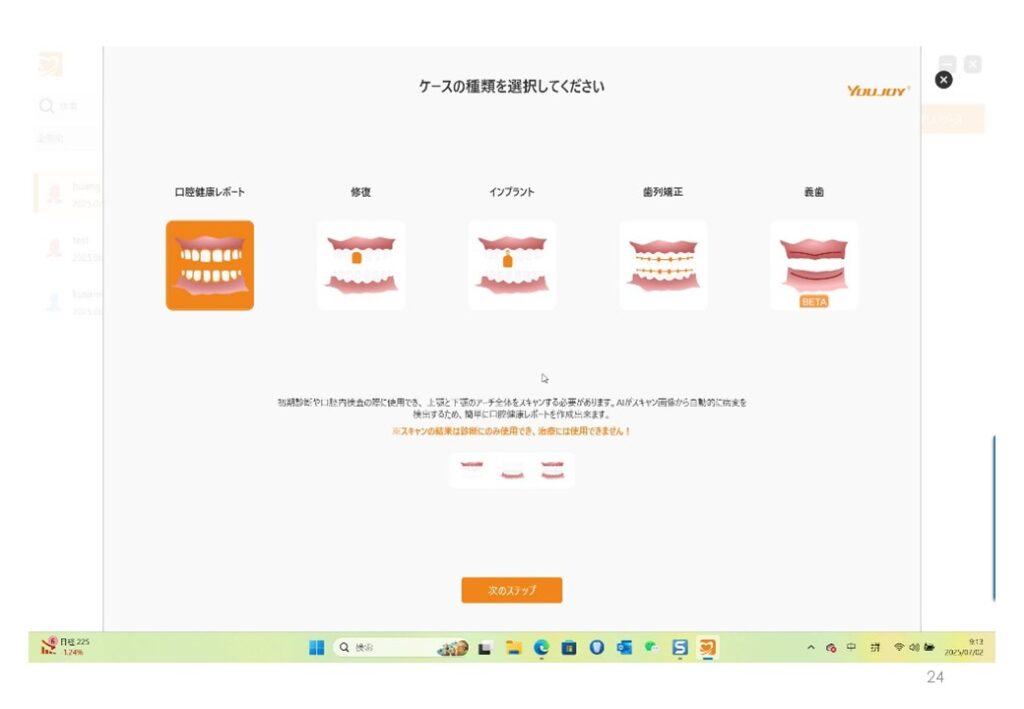Open the Outlook taskbar icon
This screenshot has height=709, width=1024.
[x=624, y=648]
